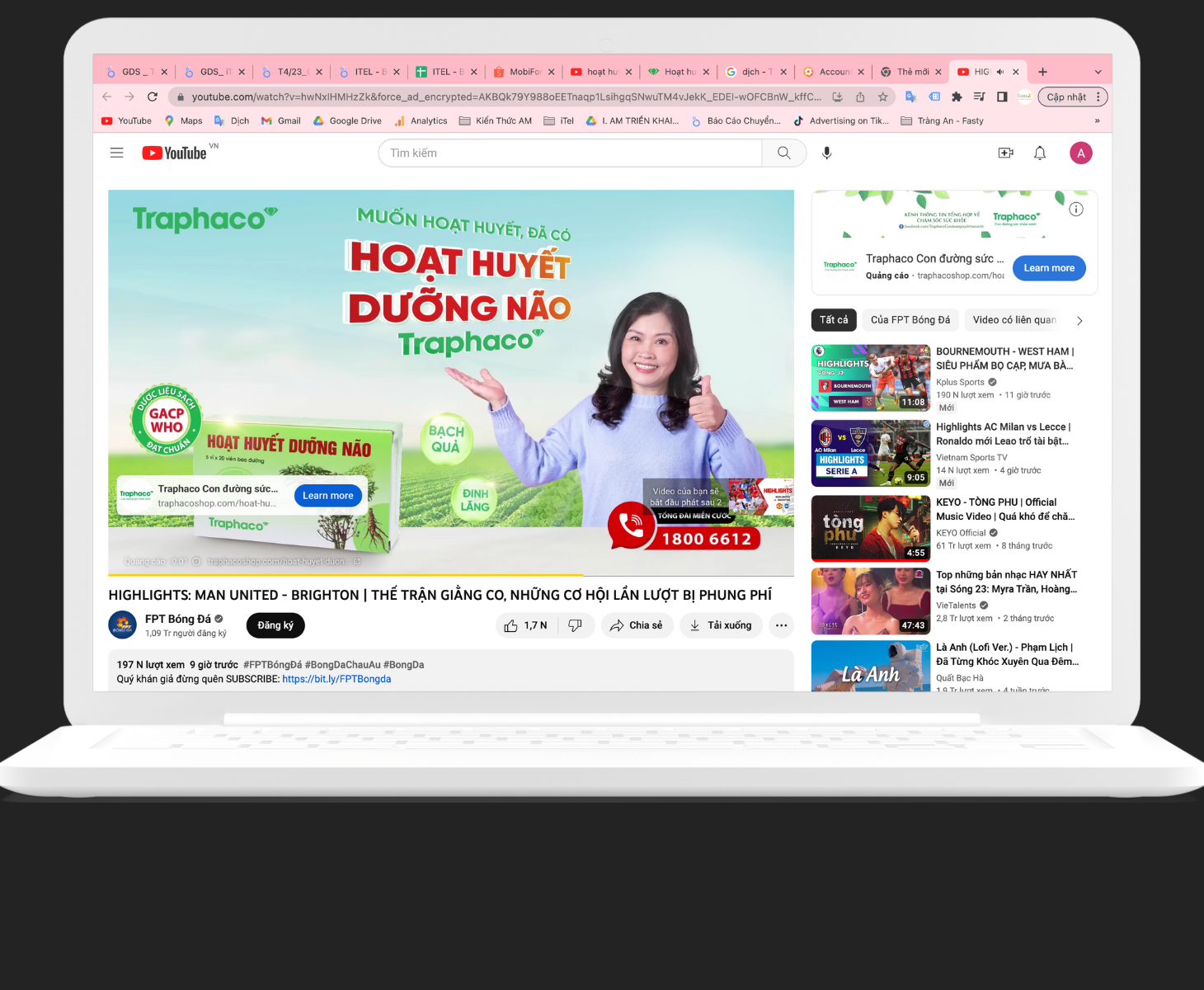The height and width of the screenshot is (990, 1204).
Task: Bookmark this page with star icon
Action: click(883, 97)
